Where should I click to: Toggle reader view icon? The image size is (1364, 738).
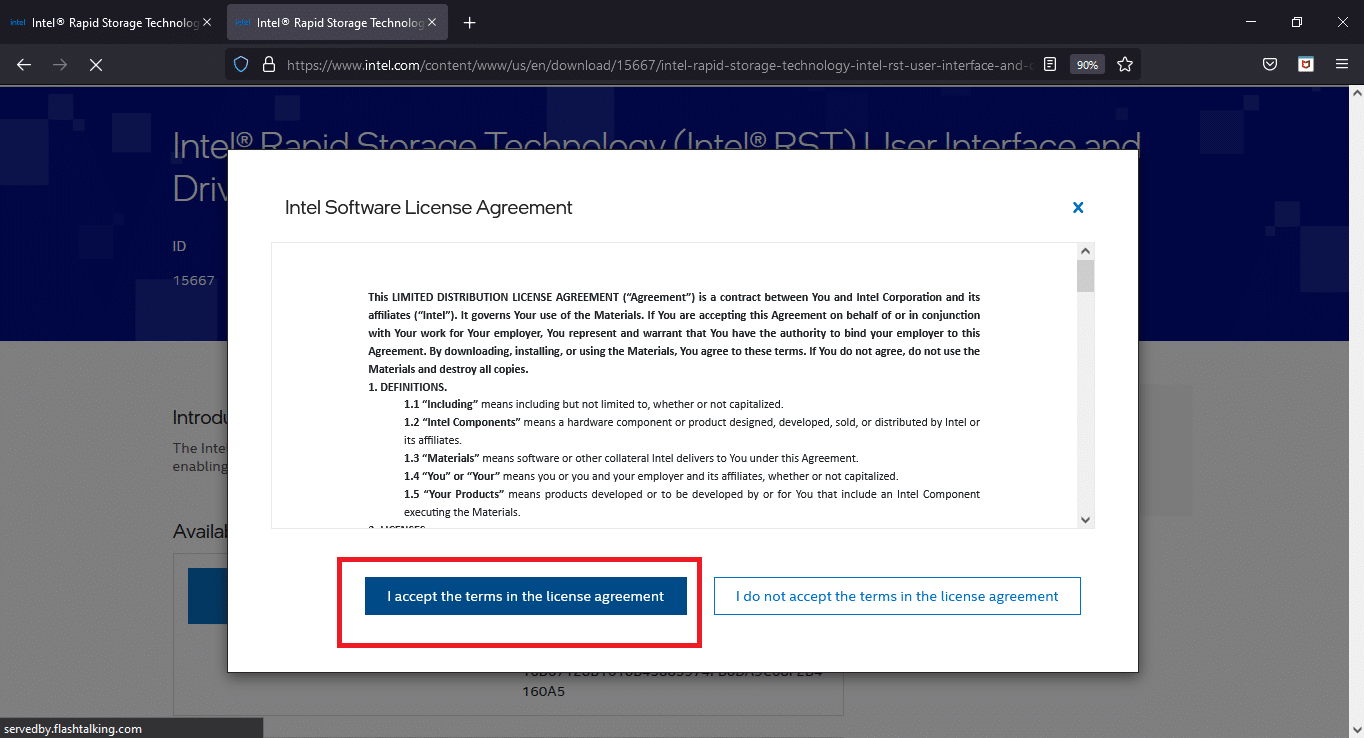click(x=1049, y=64)
